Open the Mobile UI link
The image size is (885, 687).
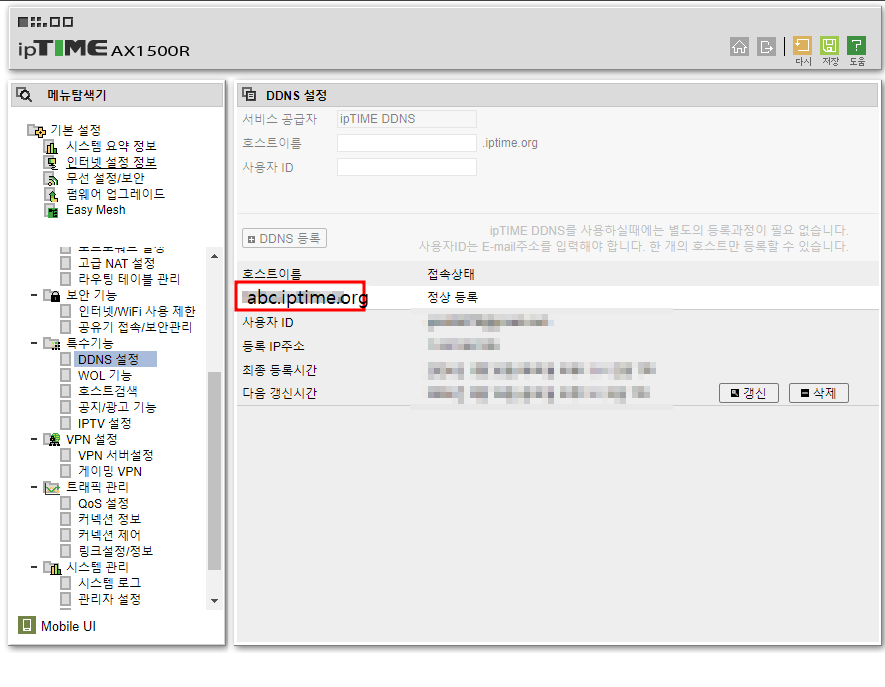coord(68,626)
